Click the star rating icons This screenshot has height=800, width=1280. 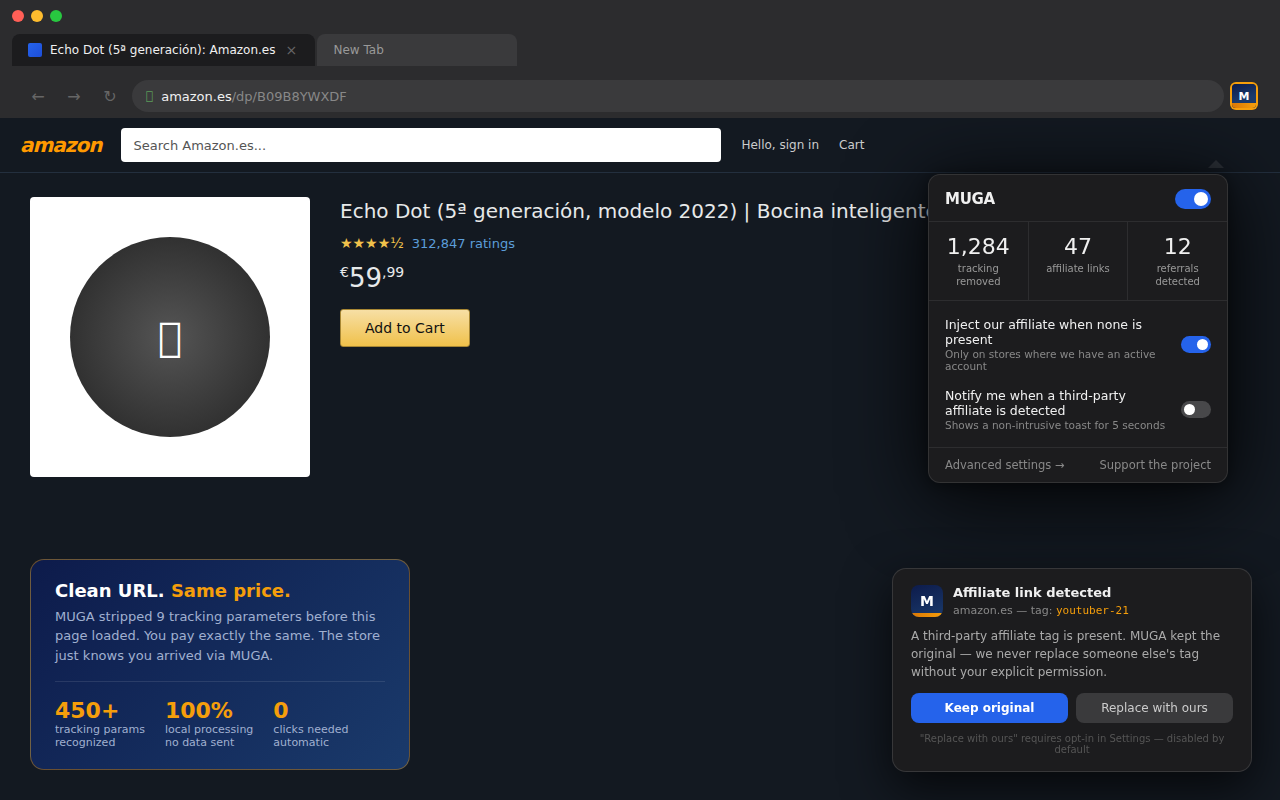pyautogui.click(x=372, y=243)
